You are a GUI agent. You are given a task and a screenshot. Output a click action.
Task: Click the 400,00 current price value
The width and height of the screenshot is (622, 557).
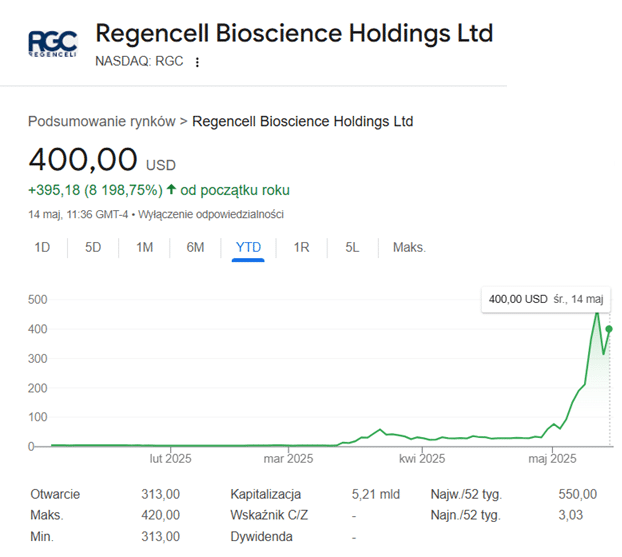pyautogui.click(x=83, y=159)
